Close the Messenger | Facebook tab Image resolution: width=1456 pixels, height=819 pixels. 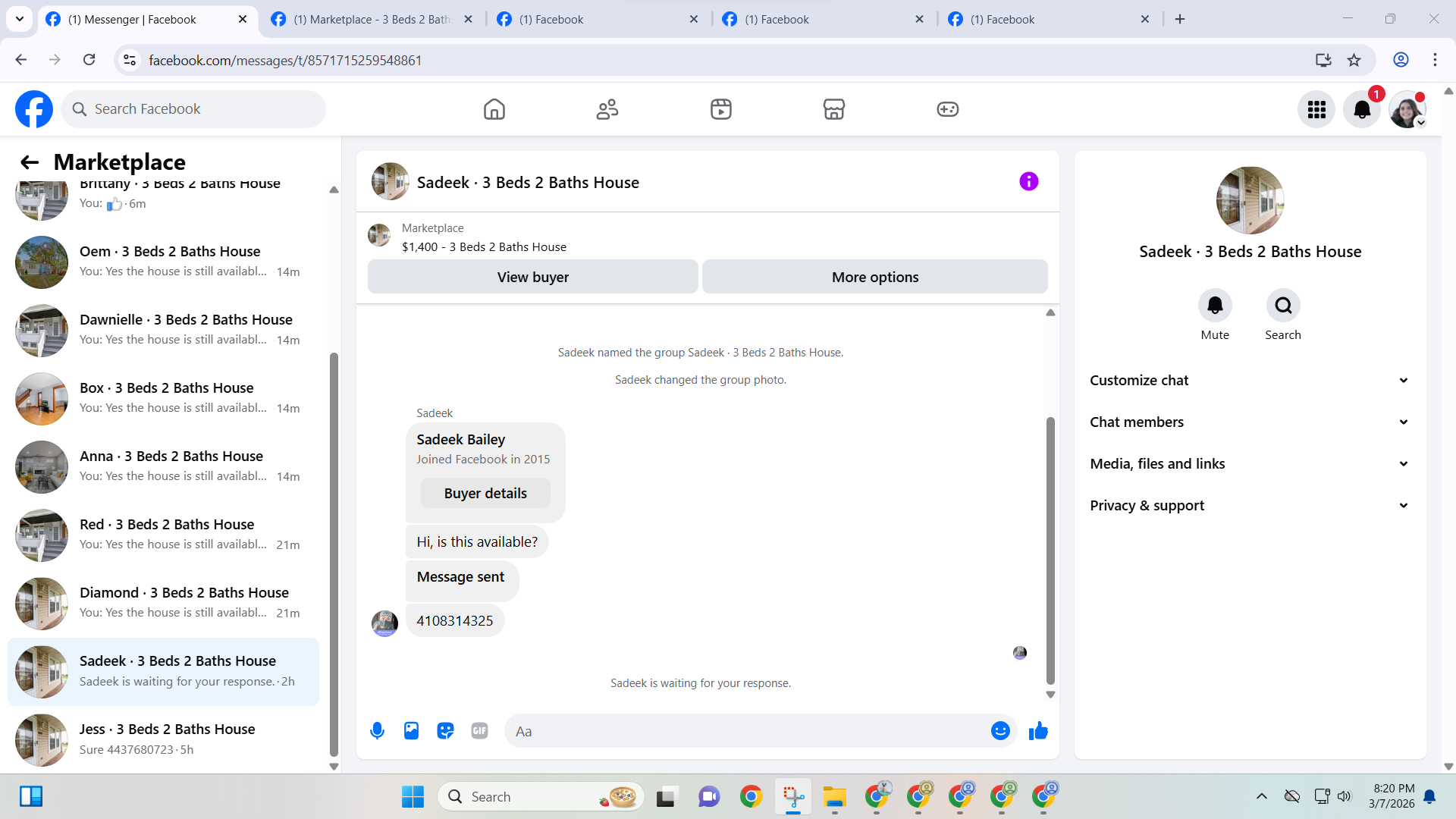point(243,20)
